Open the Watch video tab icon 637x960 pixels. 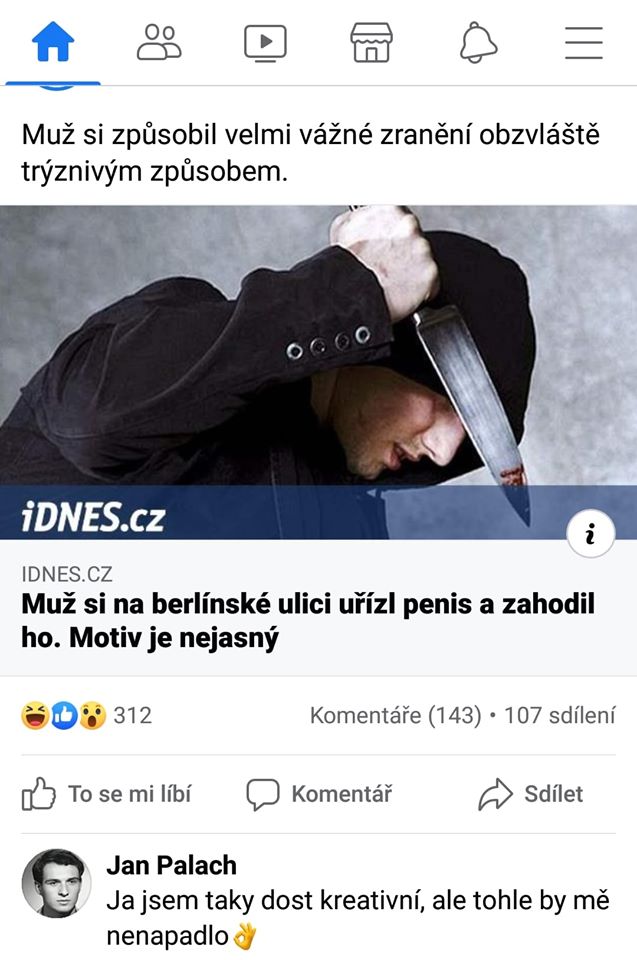(x=265, y=43)
